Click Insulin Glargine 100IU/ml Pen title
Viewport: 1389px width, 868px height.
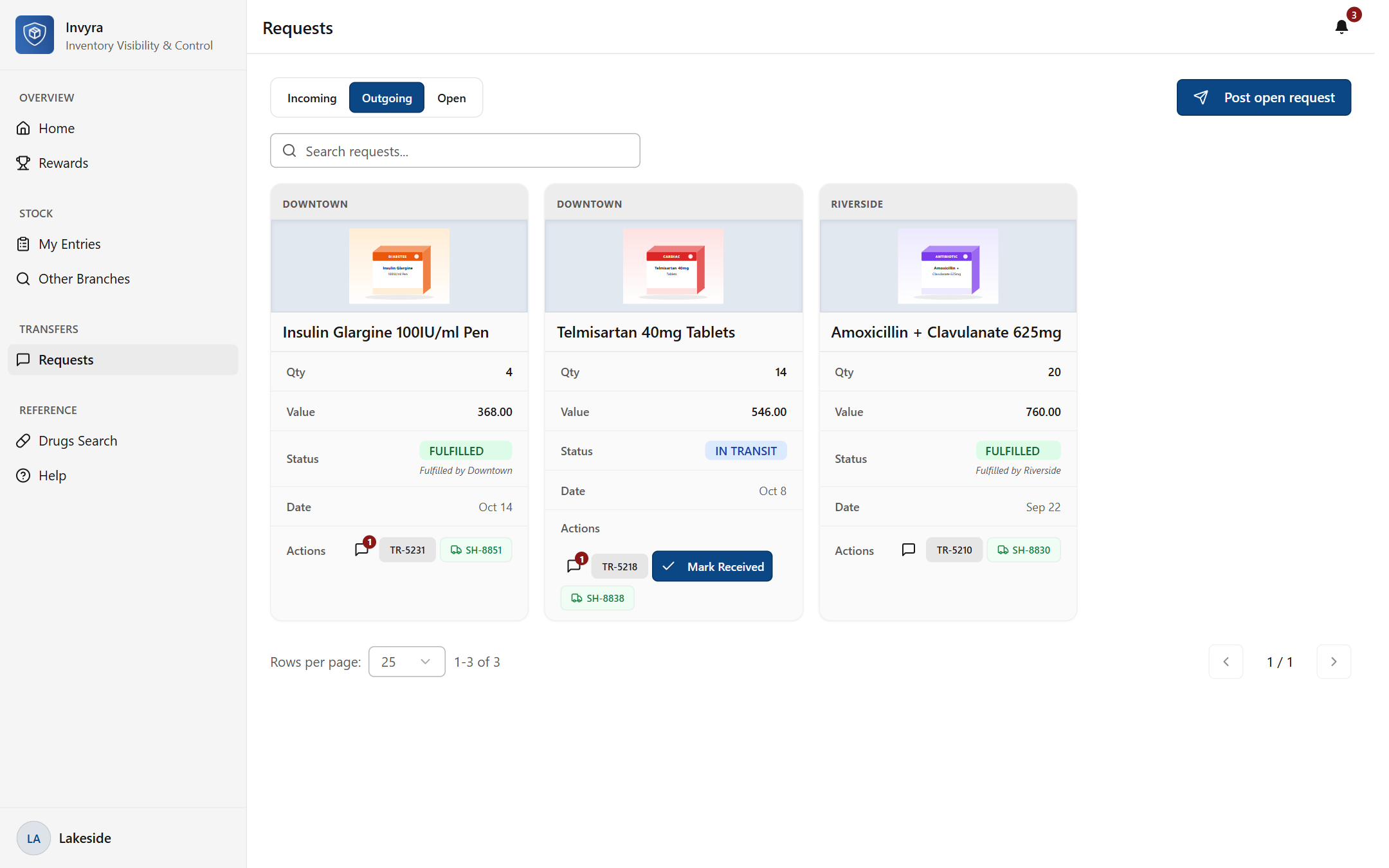(x=386, y=332)
